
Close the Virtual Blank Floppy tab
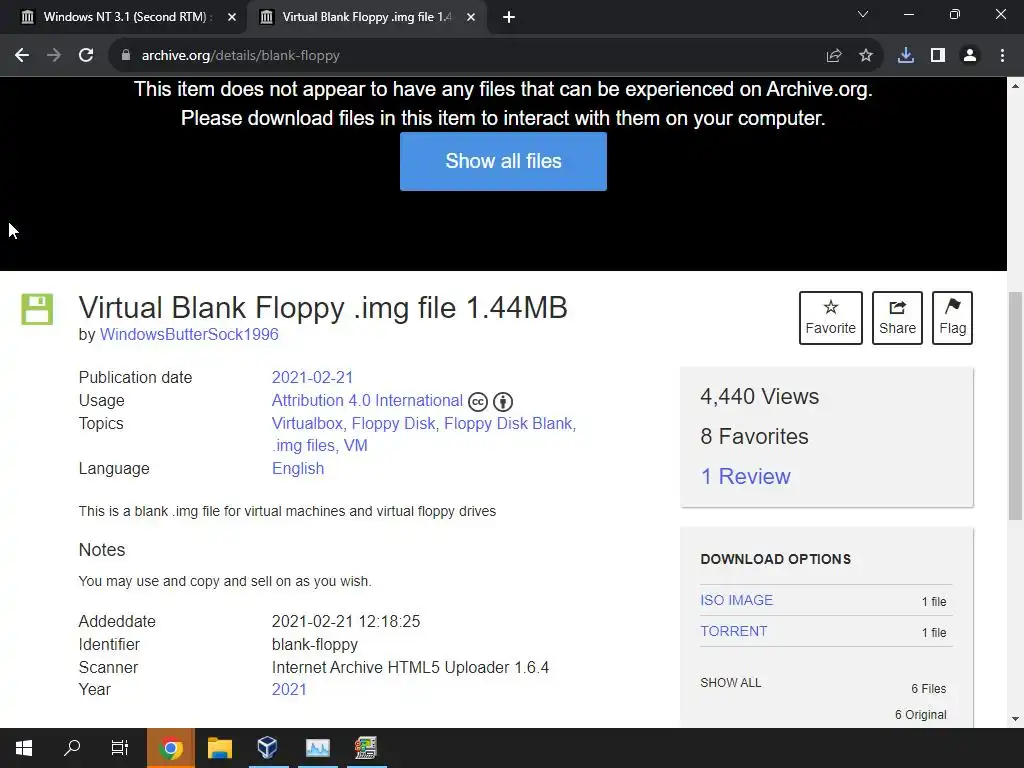pos(471,18)
